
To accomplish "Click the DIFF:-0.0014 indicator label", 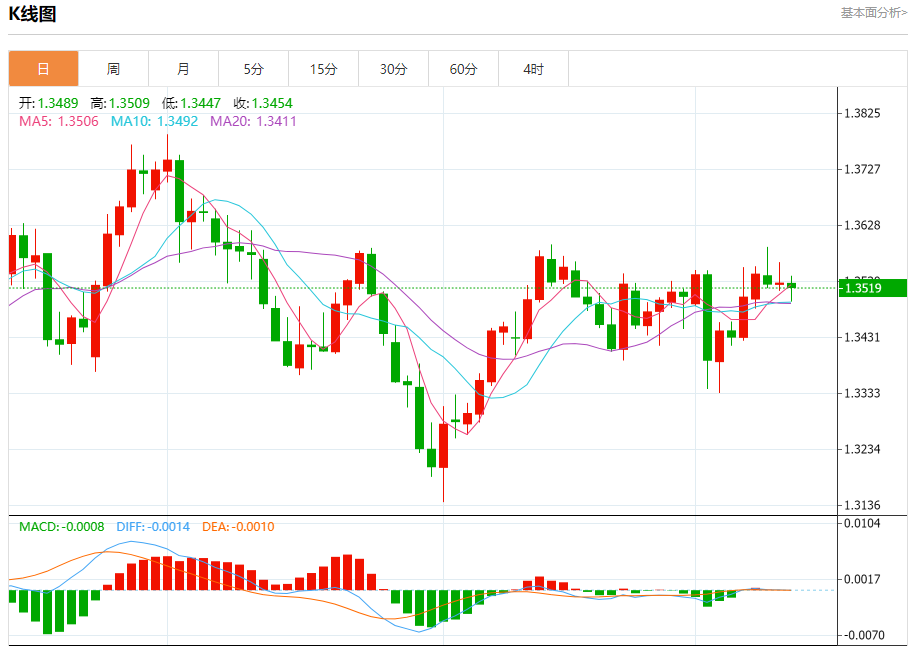I will coord(153,527).
